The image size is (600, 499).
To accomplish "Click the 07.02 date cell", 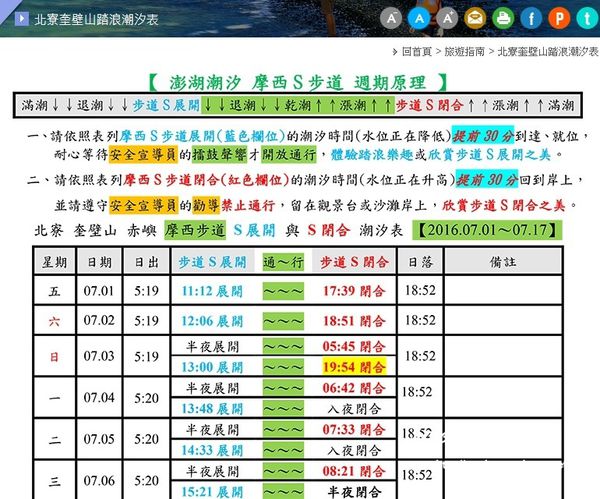I will [x=99, y=321].
